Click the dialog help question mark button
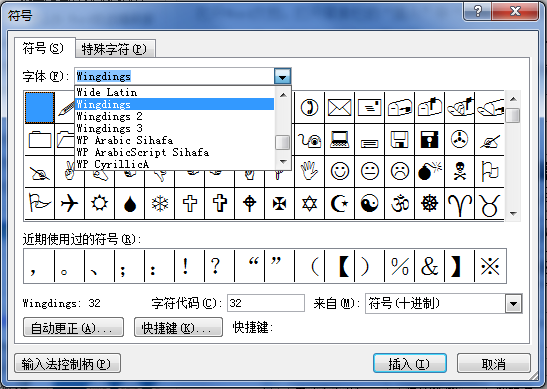This screenshot has width=547, height=389. pos(478,12)
